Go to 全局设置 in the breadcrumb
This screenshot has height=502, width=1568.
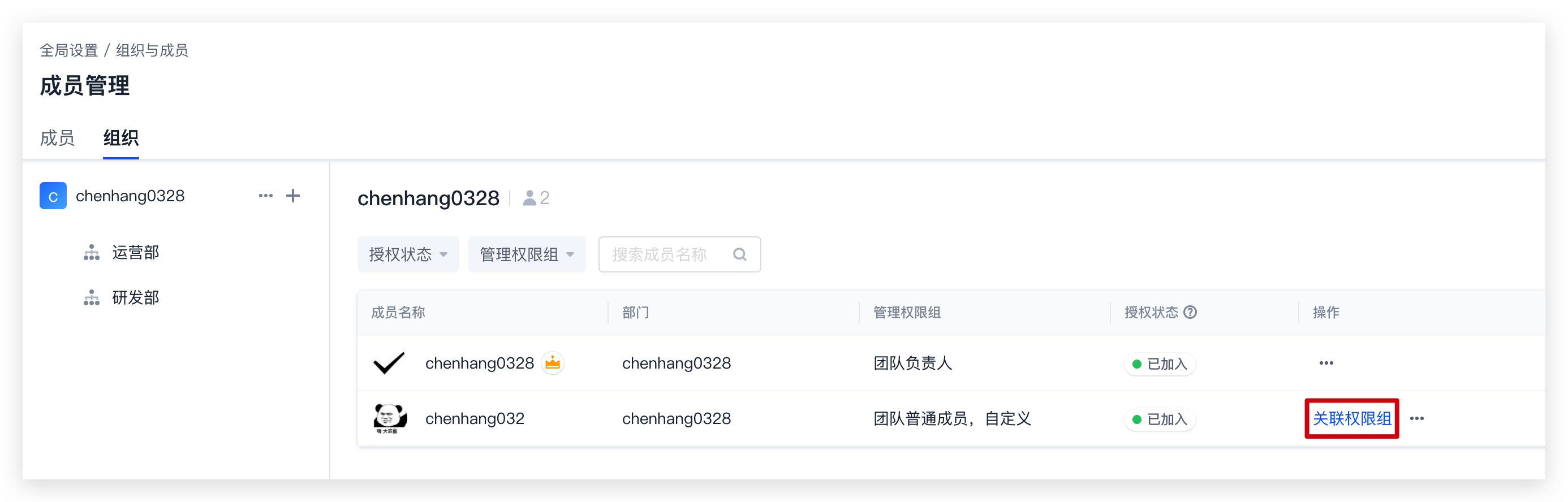point(69,50)
